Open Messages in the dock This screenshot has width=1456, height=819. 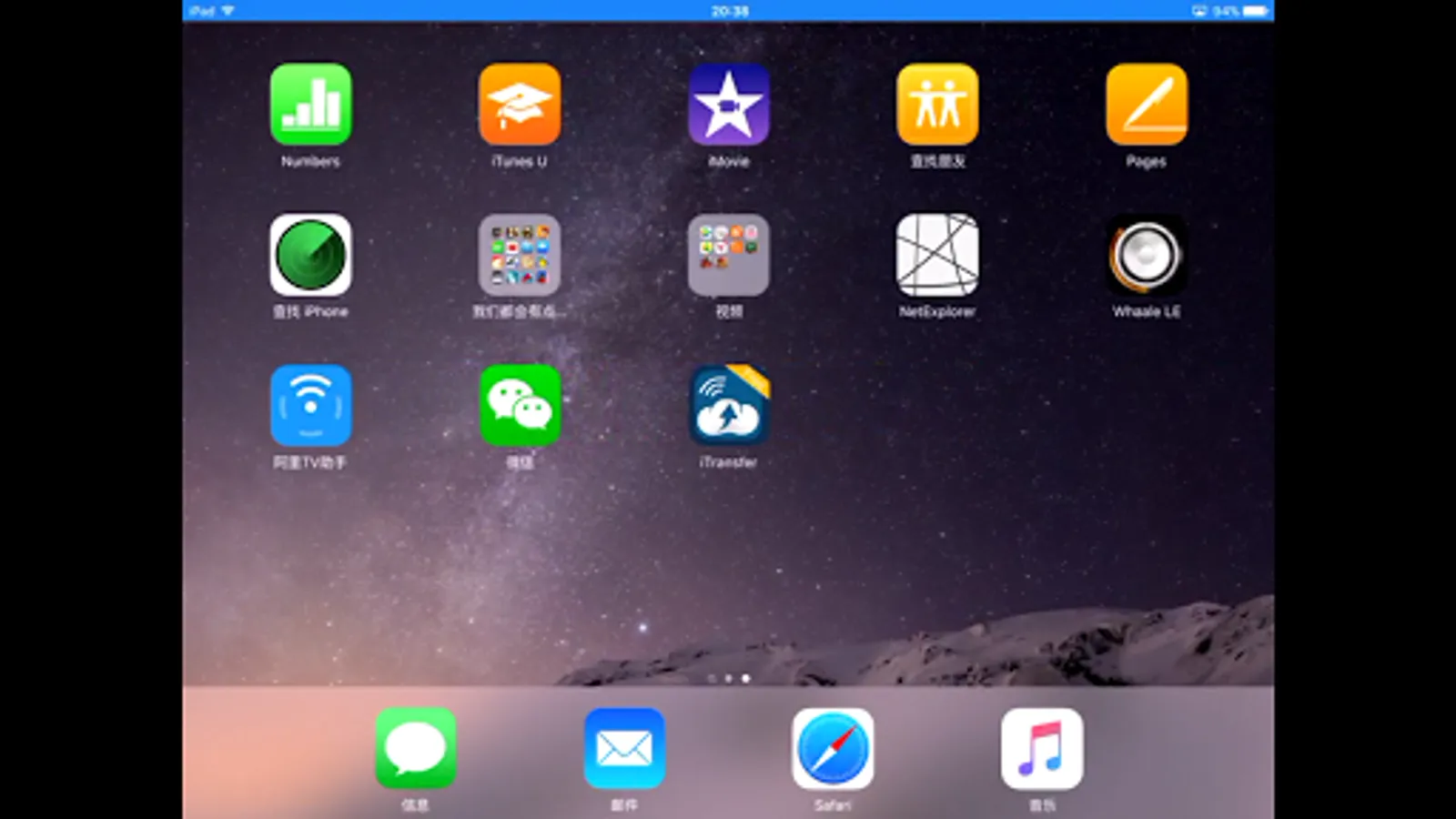(416, 749)
